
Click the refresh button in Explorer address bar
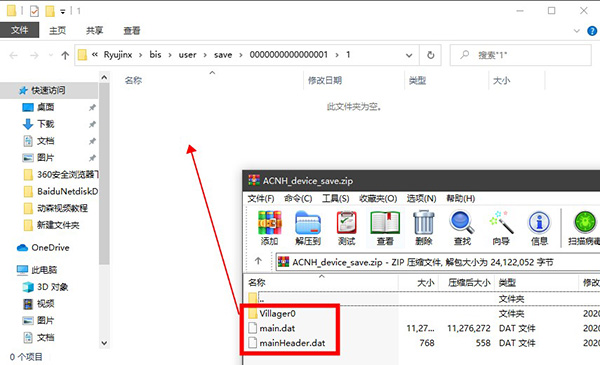tap(430, 55)
